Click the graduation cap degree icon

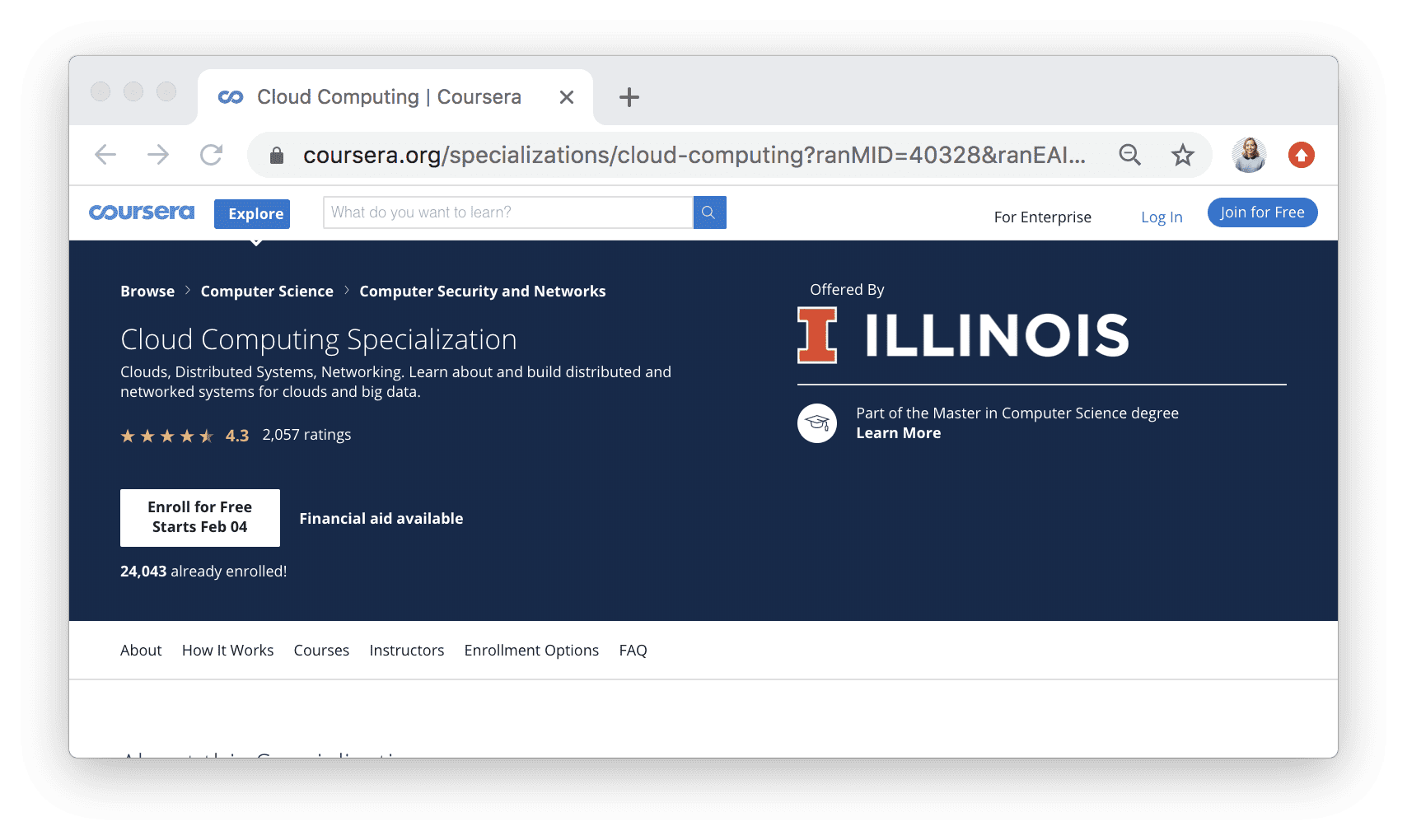coord(817,423)
